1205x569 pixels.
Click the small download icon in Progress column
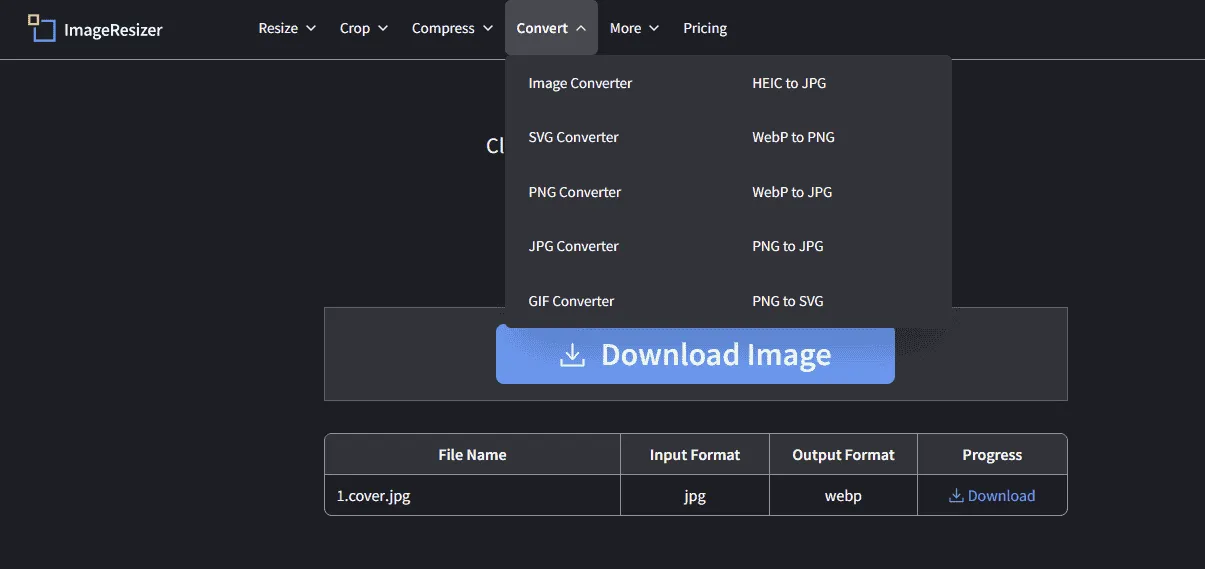(956, 495)
